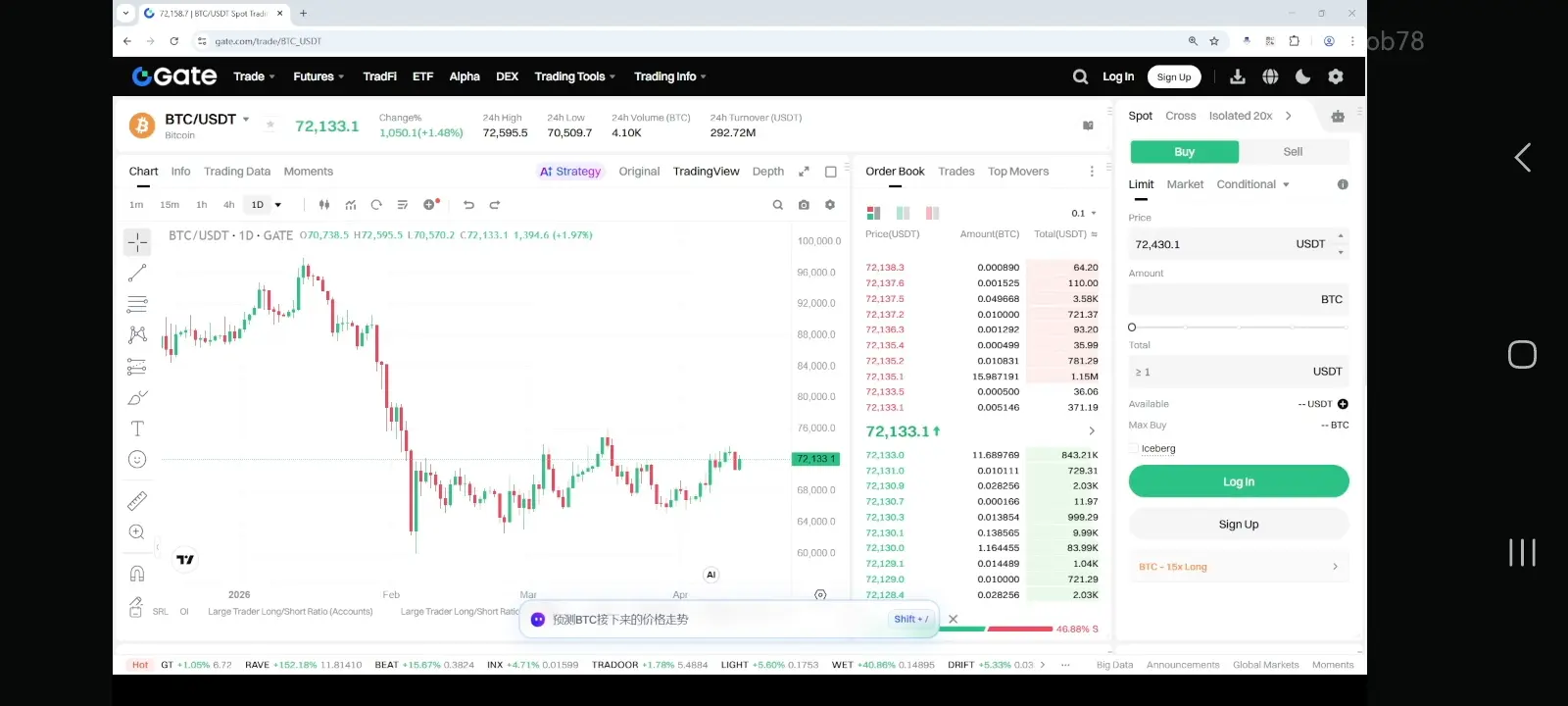Open the long/short position forecasting tool
Screen dimensions: 1568x706
pyautogui.click(x=137, y=367)
